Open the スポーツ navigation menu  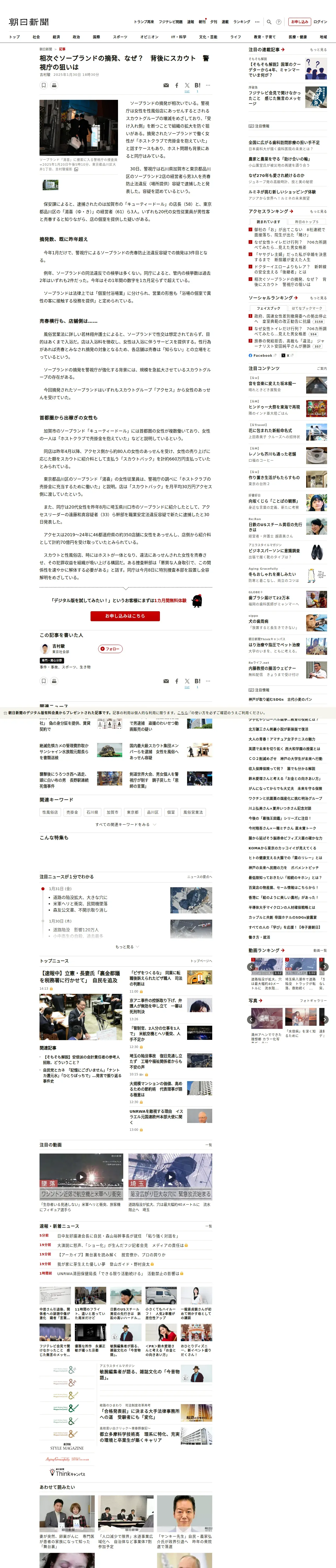[x=120, y=37]
